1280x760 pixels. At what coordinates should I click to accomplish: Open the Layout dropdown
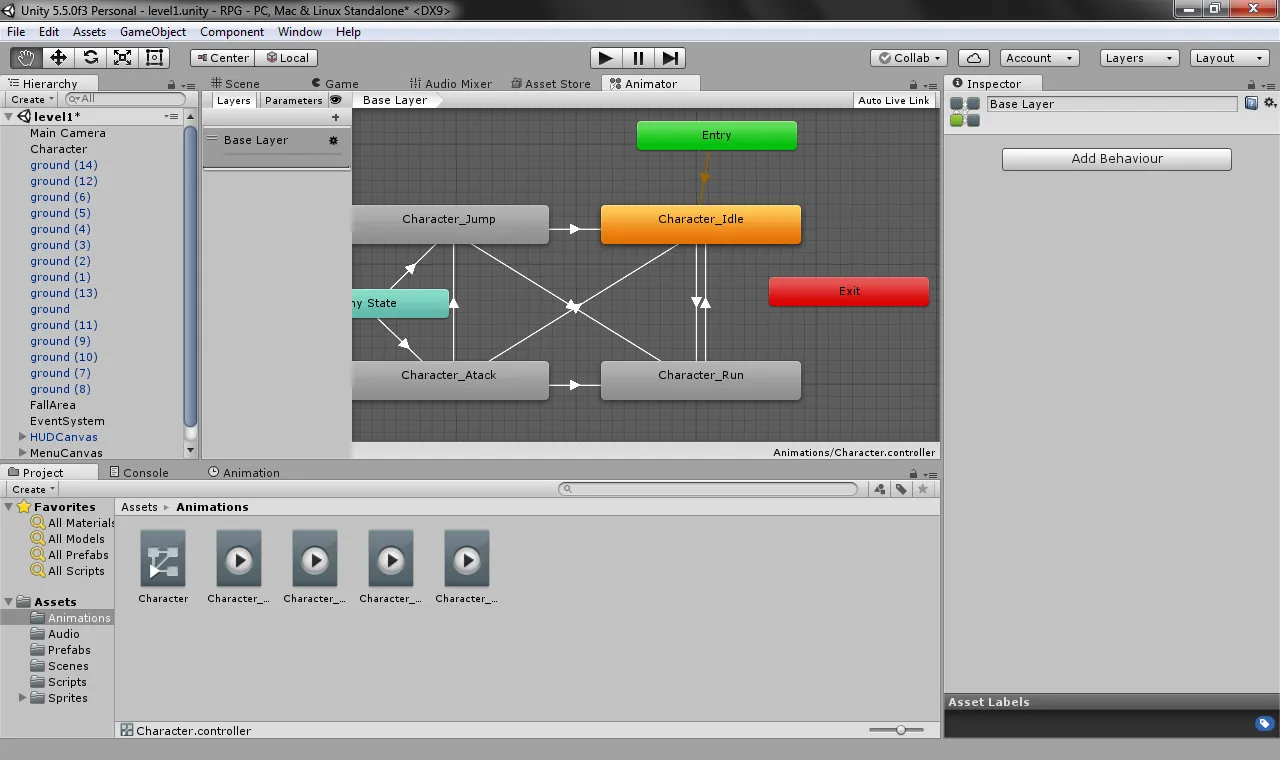[x=1228, y=58]
